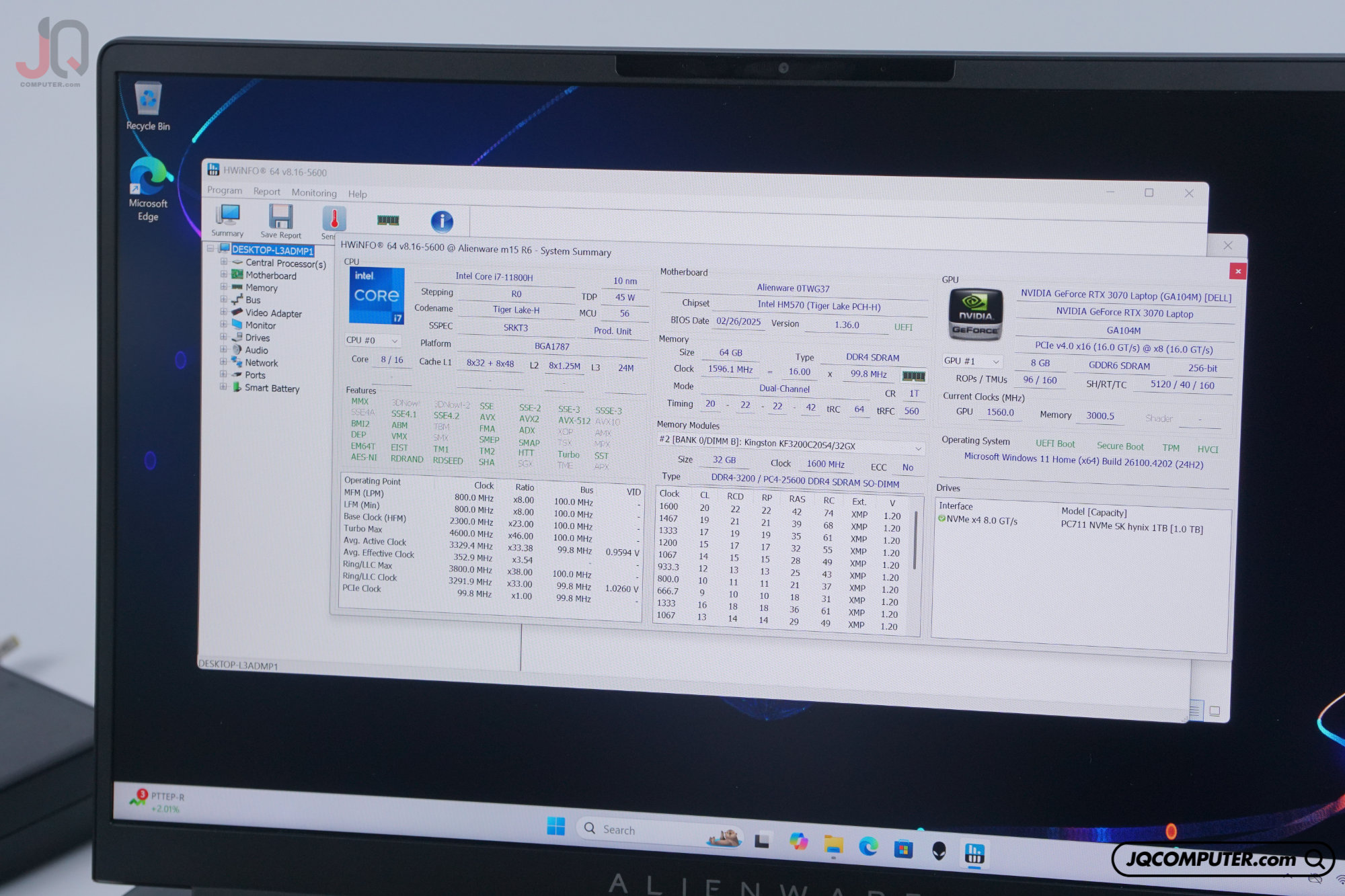
Task: Open the Help menu
Action: point(358,194)
